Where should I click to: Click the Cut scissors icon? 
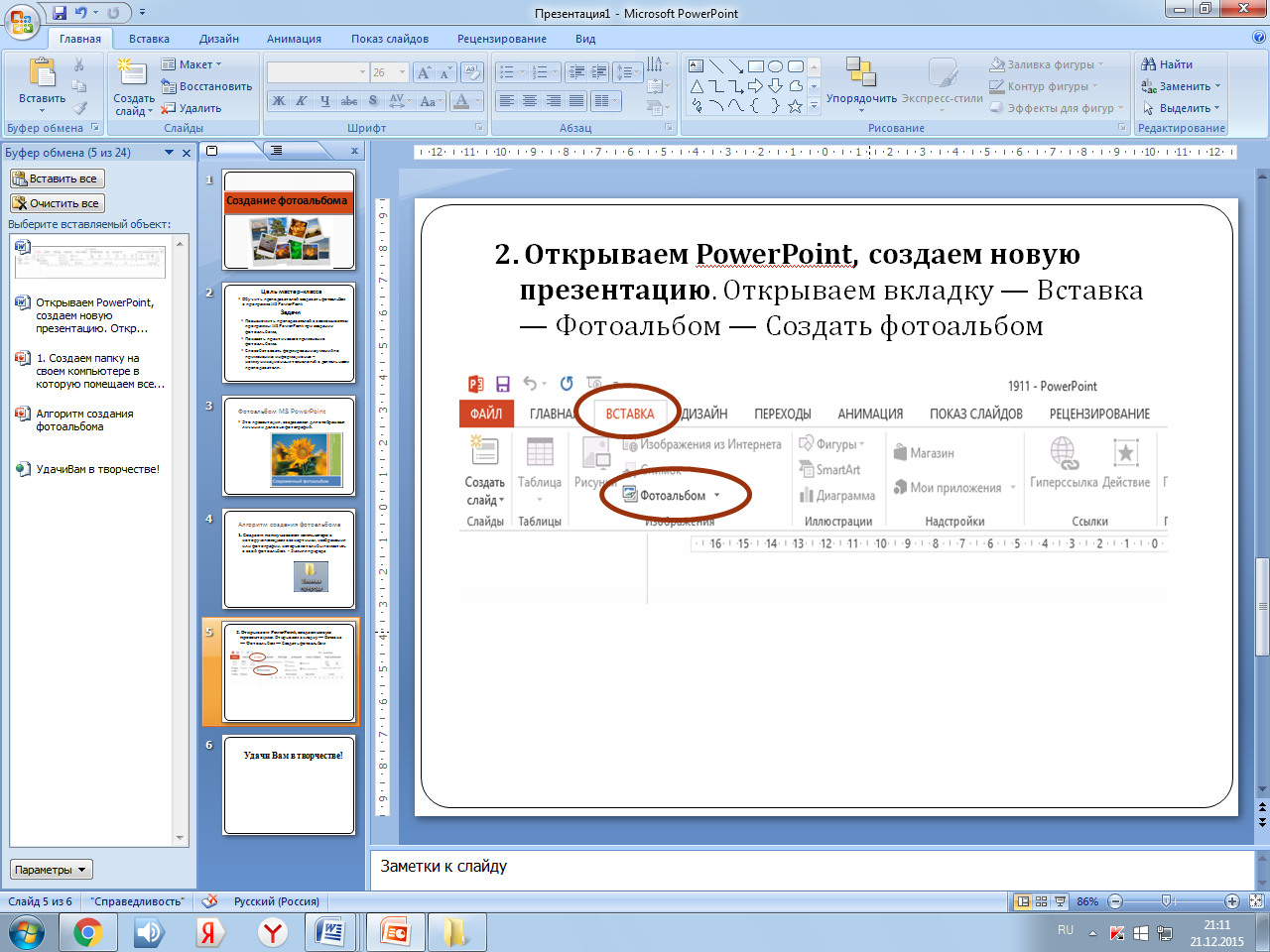coord(79,64)
